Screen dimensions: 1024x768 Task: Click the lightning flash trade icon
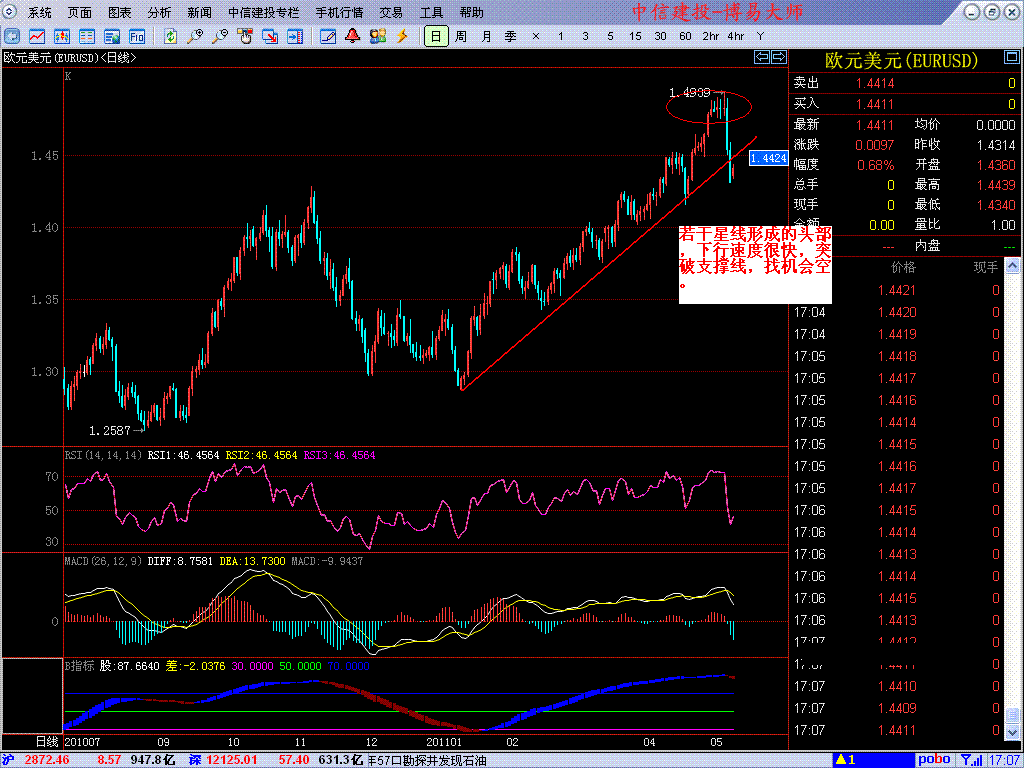pos(402,37)
